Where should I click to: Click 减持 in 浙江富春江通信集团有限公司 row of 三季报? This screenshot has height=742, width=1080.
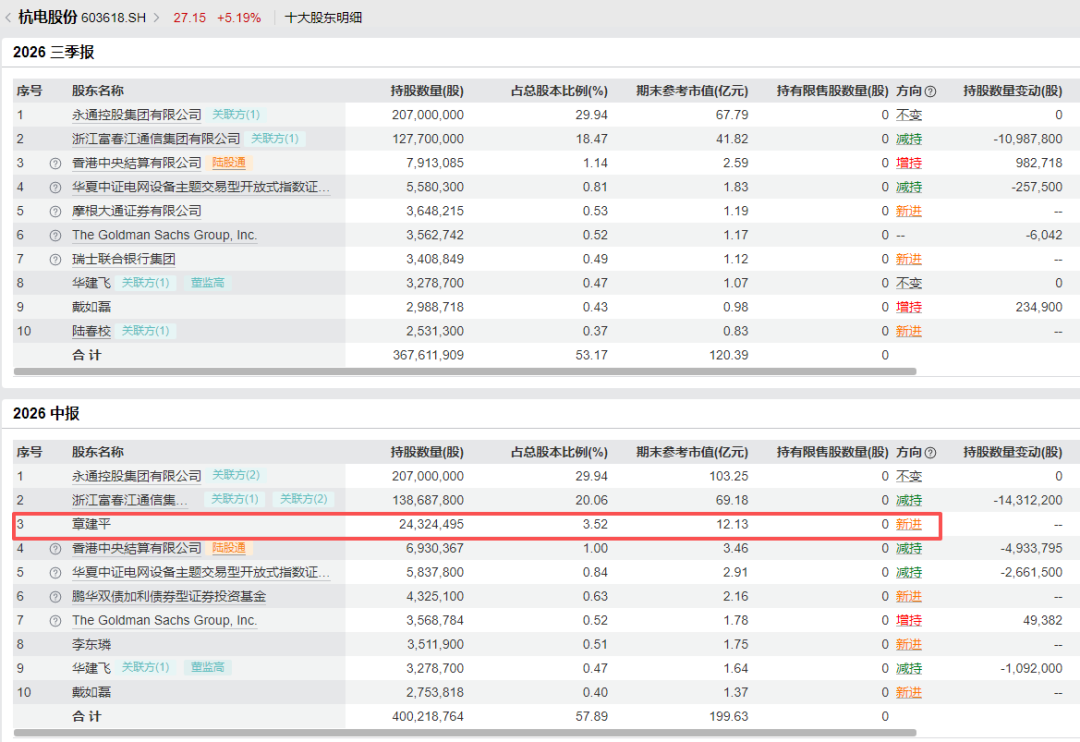pyautogui.click(x=908, y=139)
